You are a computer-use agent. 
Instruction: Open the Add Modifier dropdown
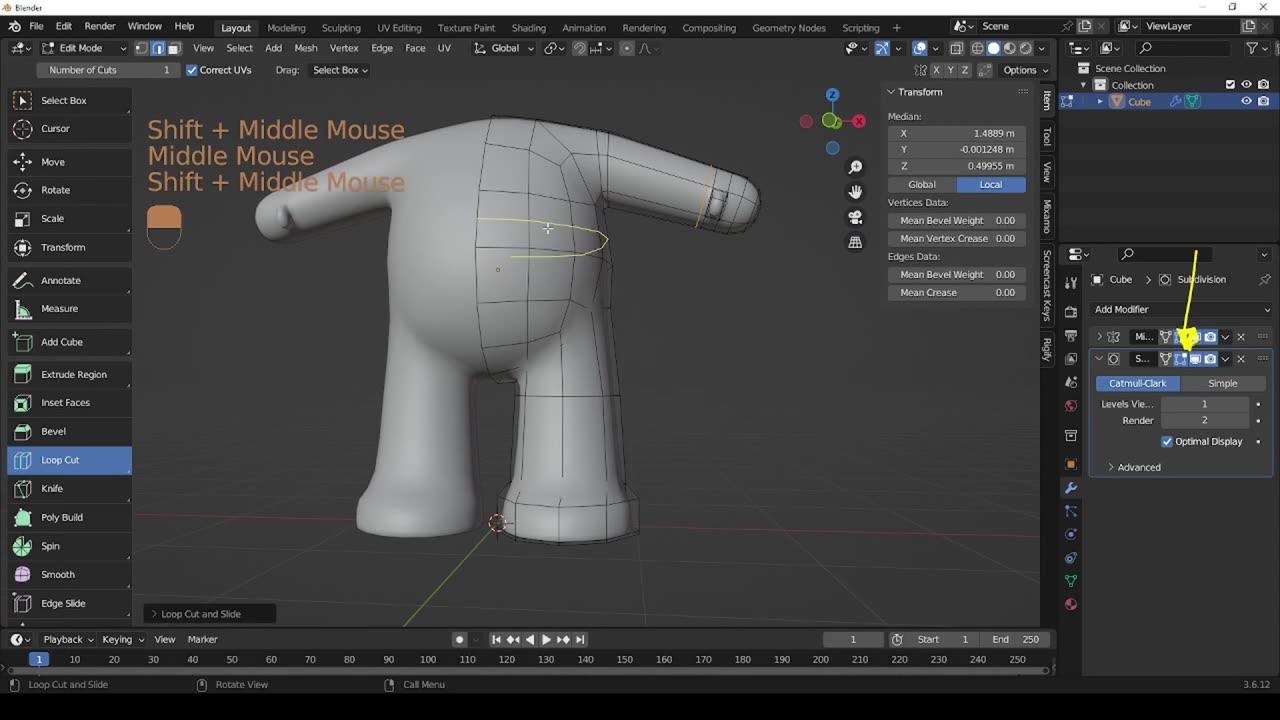coord(1181,310)
